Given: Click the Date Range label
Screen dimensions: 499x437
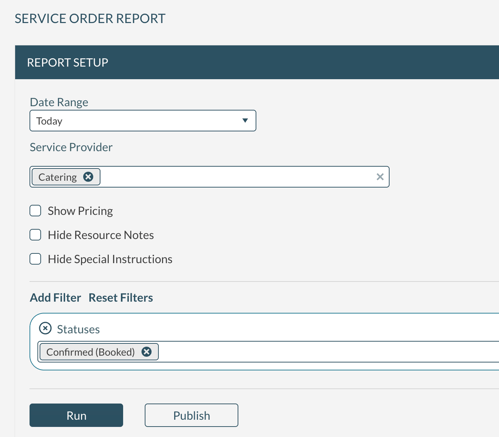Looking at the screenshot, I should 59,102.
